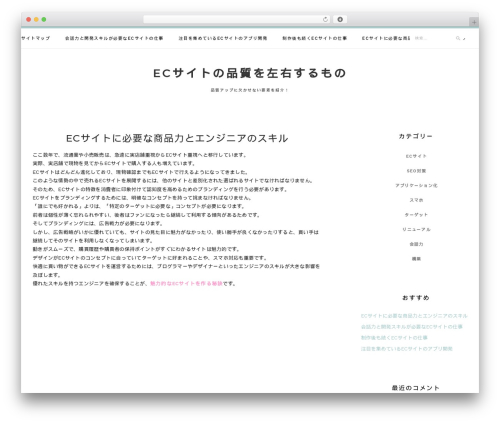Open recommended post ECサイトに必要な商品力とエンジニアのスキル
The image size is (500, 423).
414,316
